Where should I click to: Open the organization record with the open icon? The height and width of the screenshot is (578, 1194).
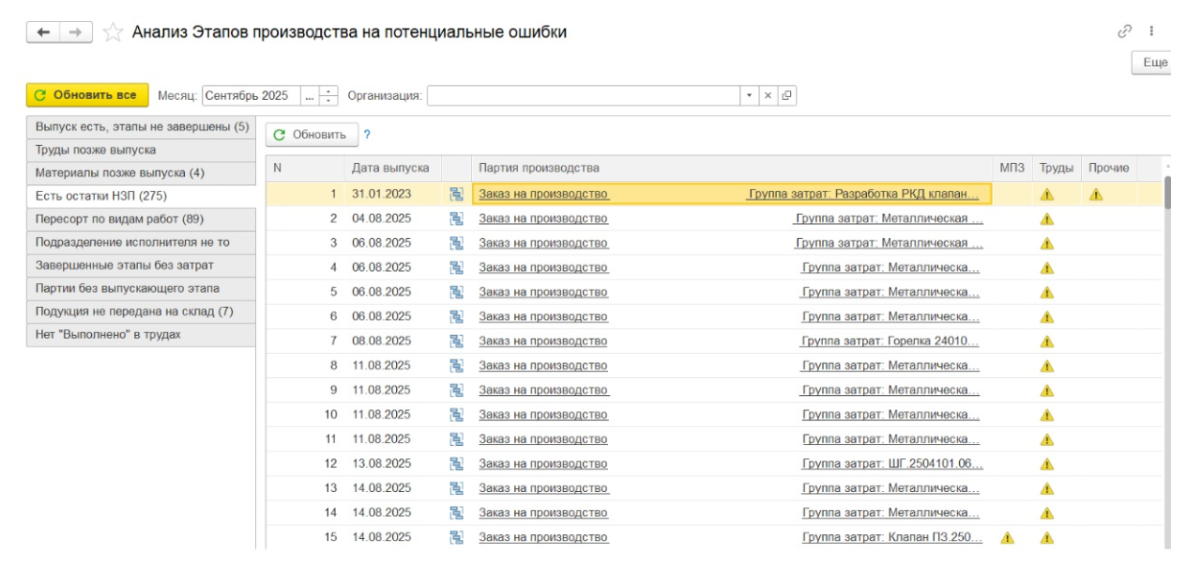[787, 96]
